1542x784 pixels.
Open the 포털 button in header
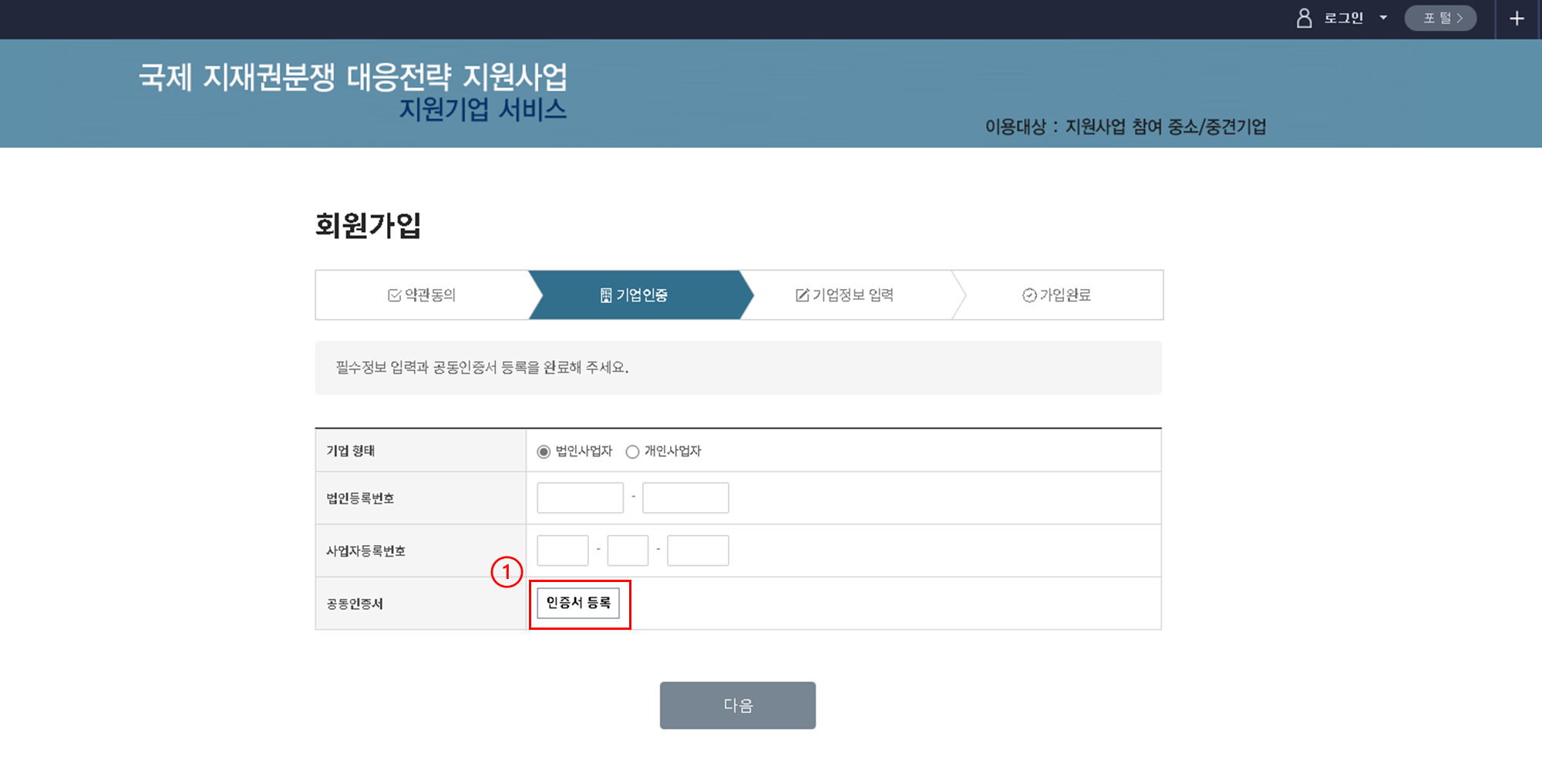(1440, 19)
